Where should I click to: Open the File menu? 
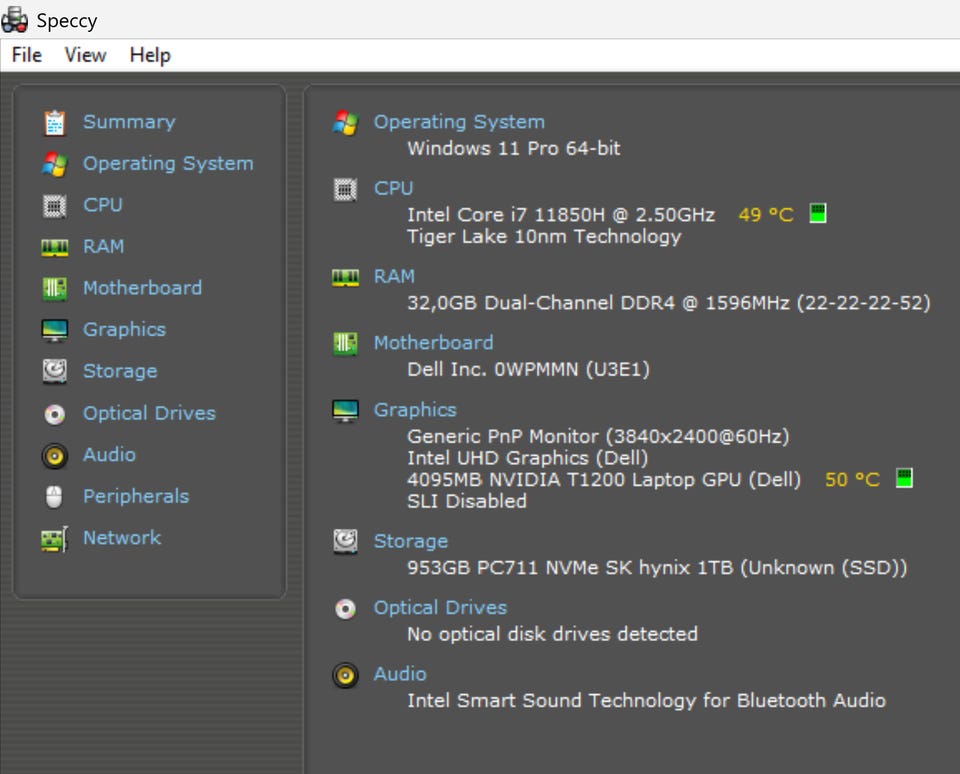[x=26, y=55]
